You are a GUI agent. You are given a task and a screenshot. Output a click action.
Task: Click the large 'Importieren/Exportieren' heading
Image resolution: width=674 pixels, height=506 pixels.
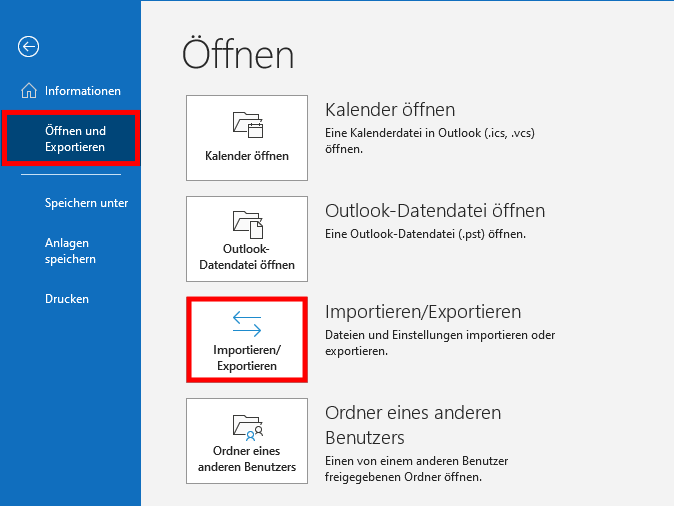click(423, 312)
